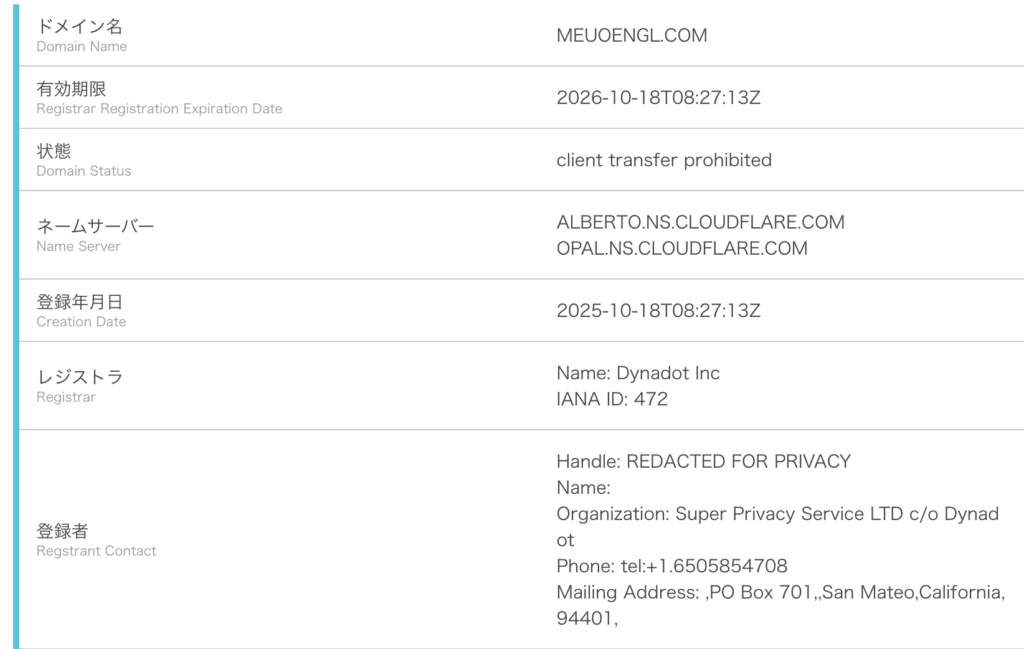Screen dimensions: 1024x649
Task: Click the ドメイン名 row label
Action: pyautogui.click(x=80, y=27)
